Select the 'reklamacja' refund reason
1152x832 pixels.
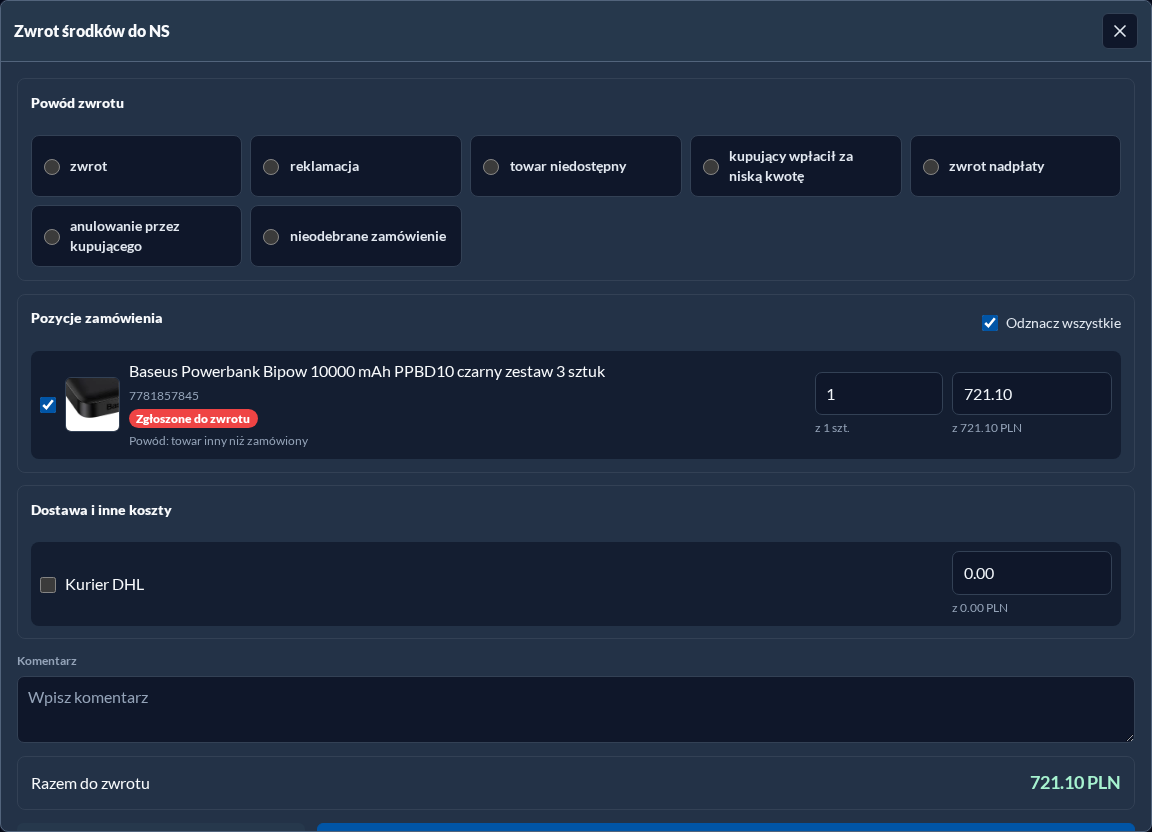pos(356,166)
